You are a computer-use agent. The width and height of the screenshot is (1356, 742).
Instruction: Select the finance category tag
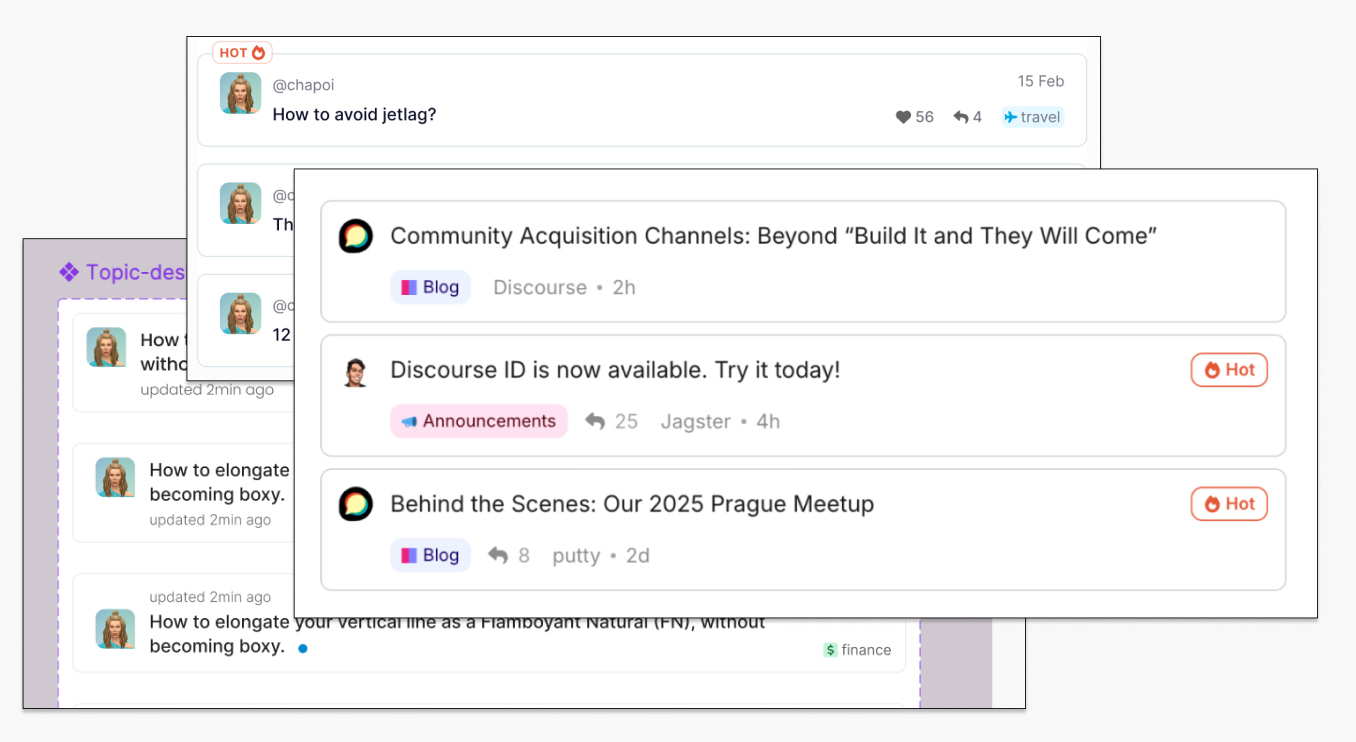click(x=857, y=650)
